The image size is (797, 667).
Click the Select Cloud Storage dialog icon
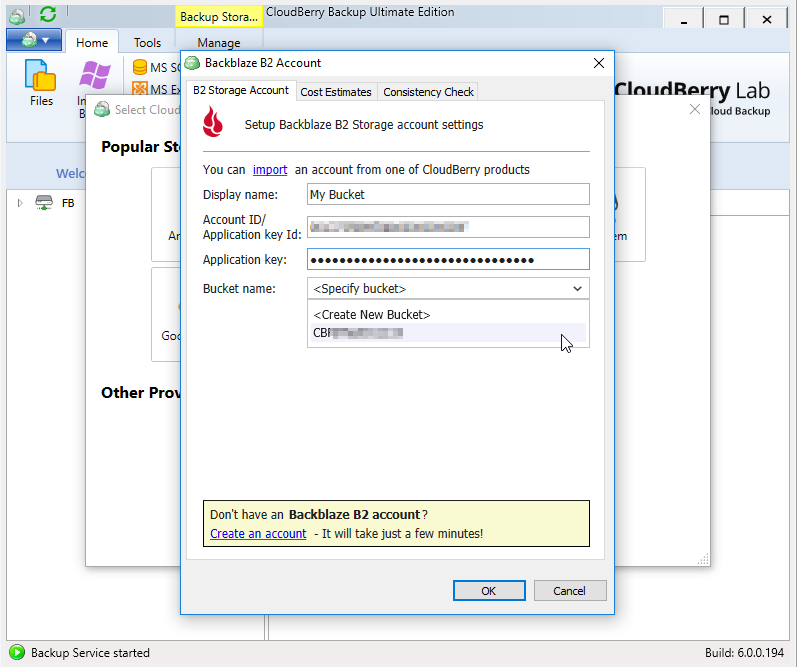pyautogui.click(x=102, y=109)
